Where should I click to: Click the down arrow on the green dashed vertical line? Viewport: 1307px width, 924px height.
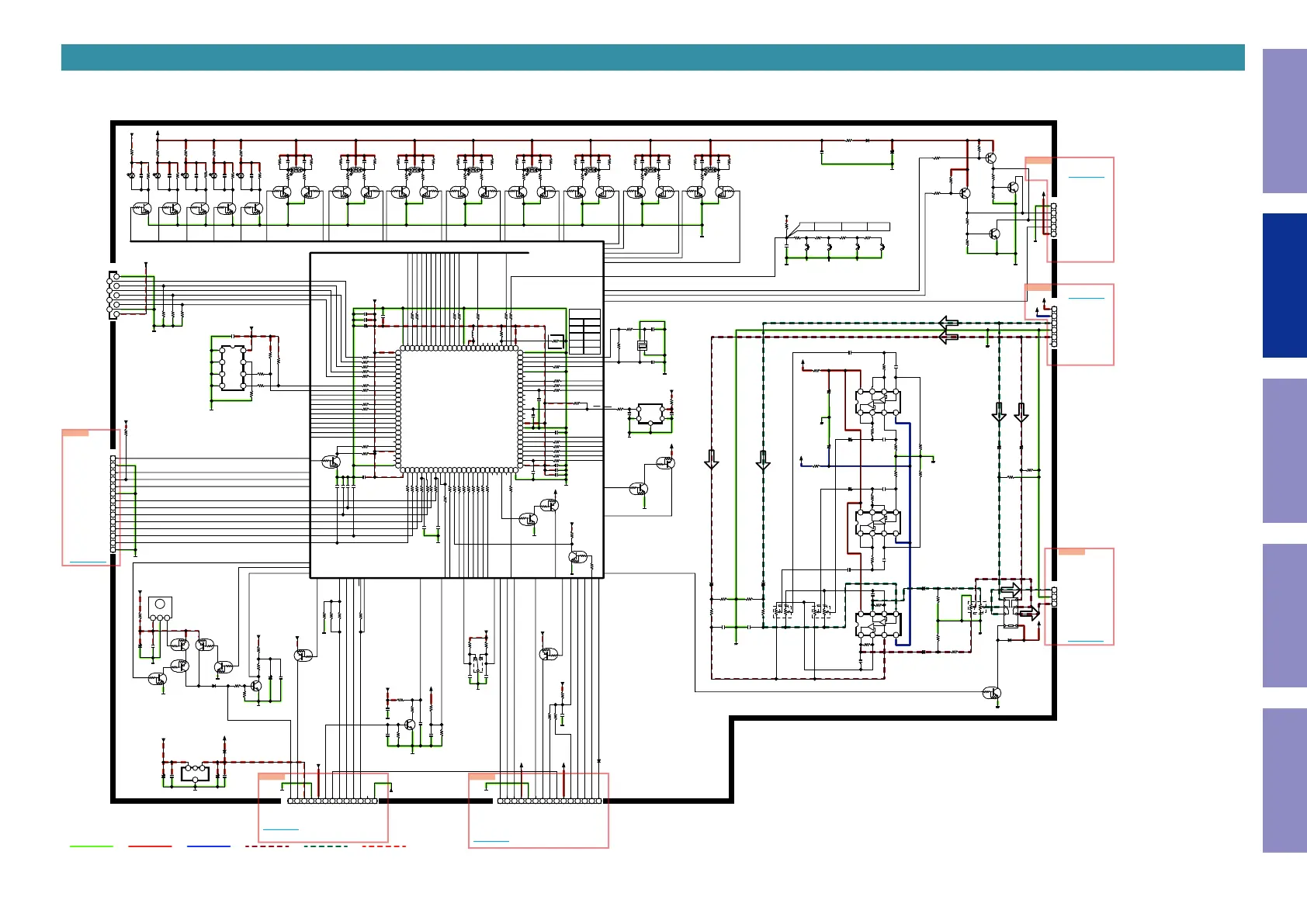(763, 461)
